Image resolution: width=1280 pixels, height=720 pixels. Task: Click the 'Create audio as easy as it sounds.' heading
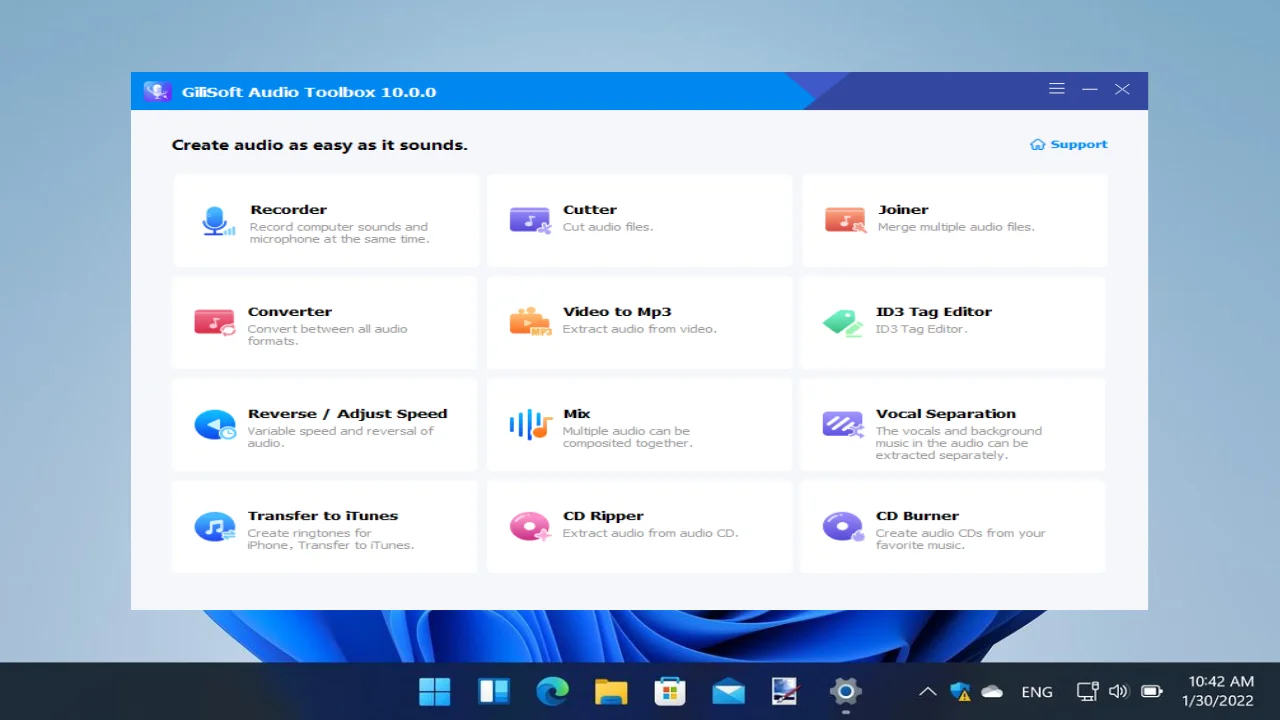tap(320, 145)
